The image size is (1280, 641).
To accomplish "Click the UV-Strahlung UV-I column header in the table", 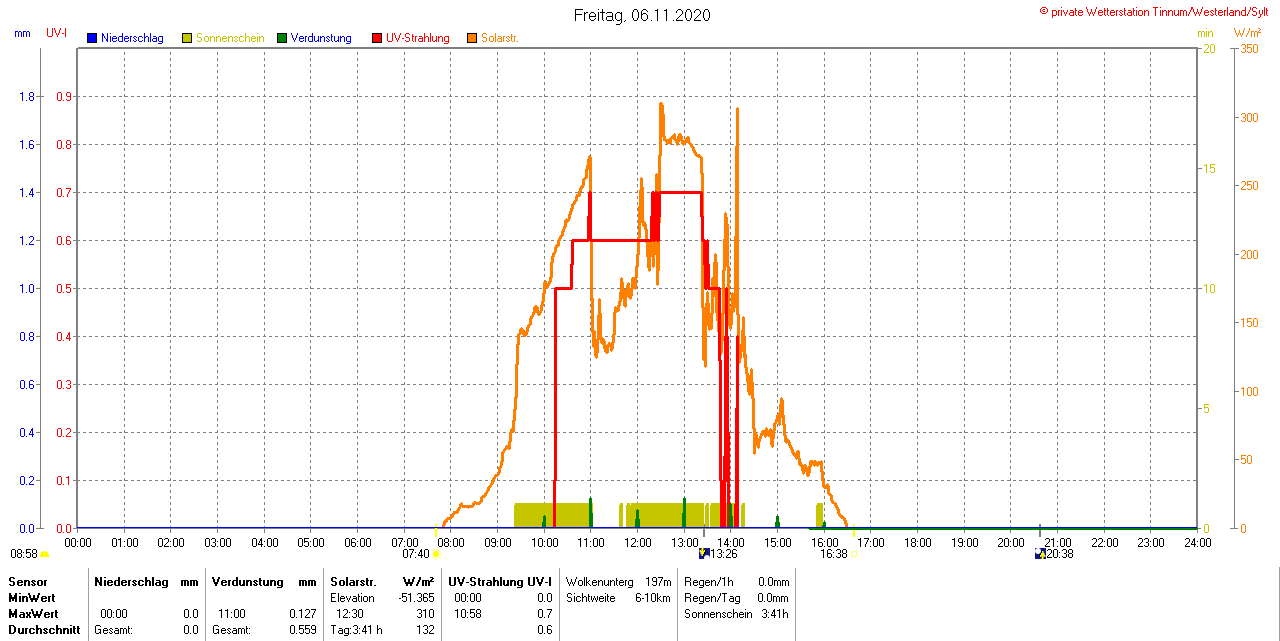I will pyautogui.click(x=500, y=581).
